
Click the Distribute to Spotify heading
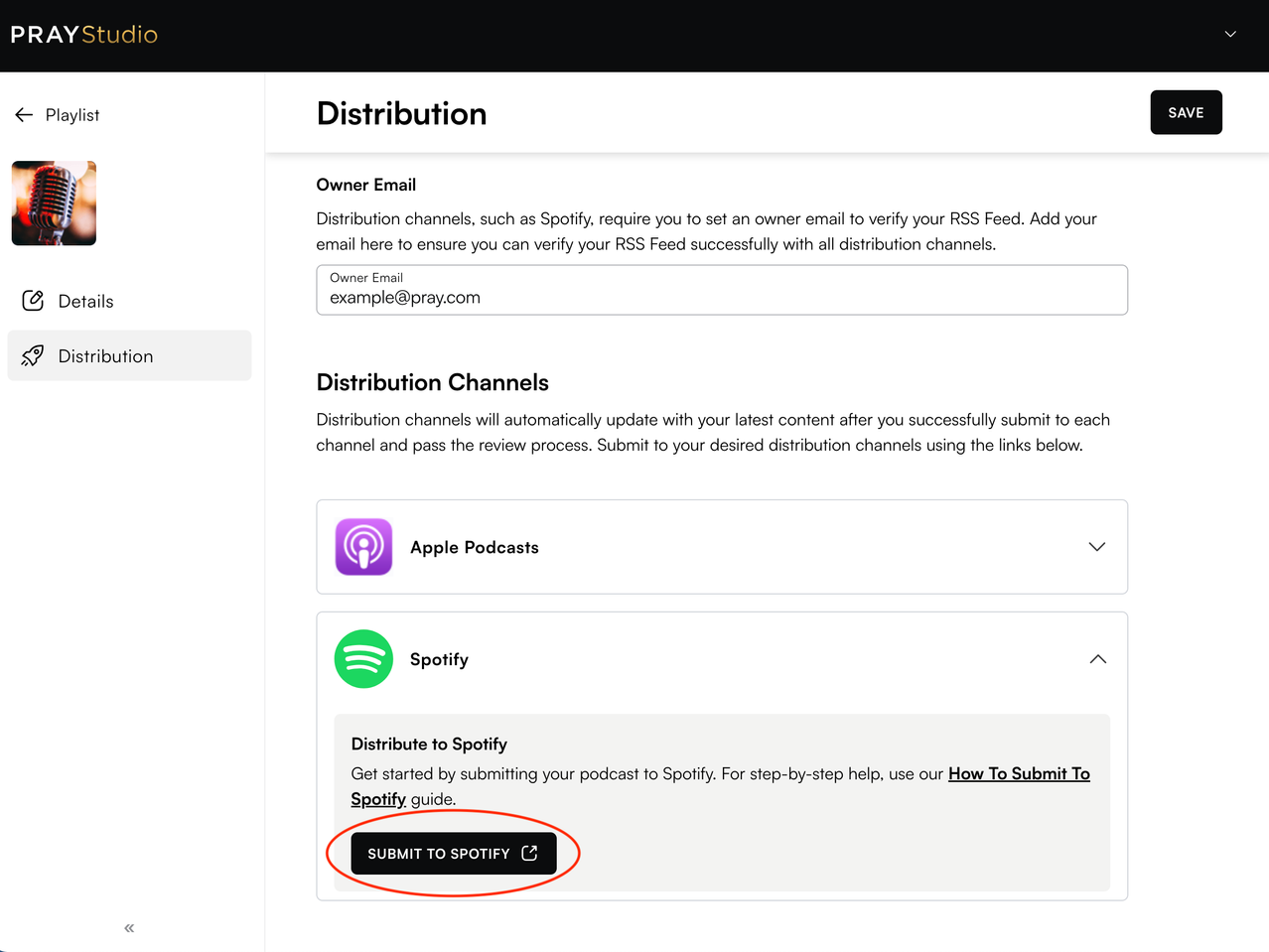click(429, 744)
